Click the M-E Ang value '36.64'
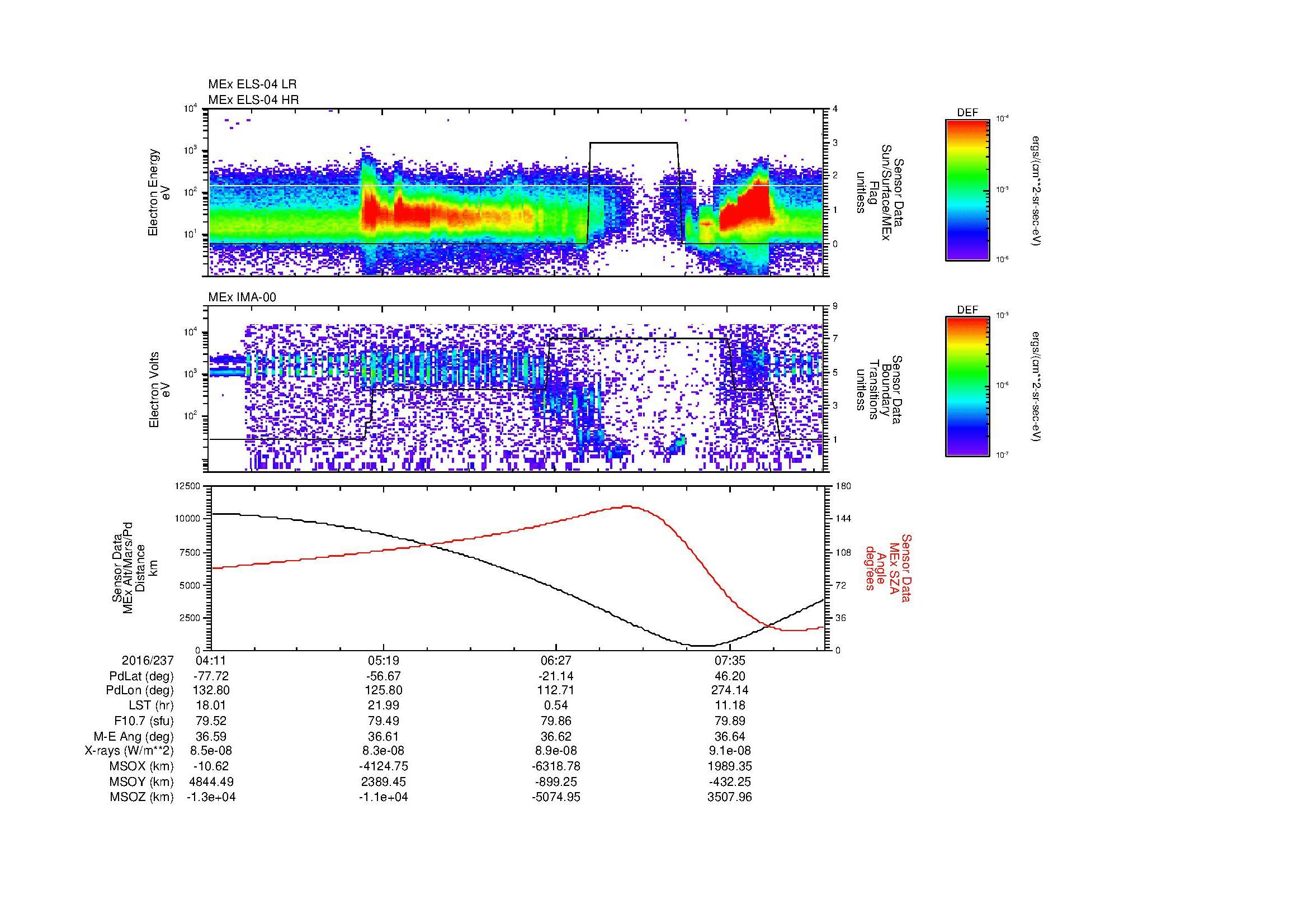The image size is (1308, 924). coord(730,736)
